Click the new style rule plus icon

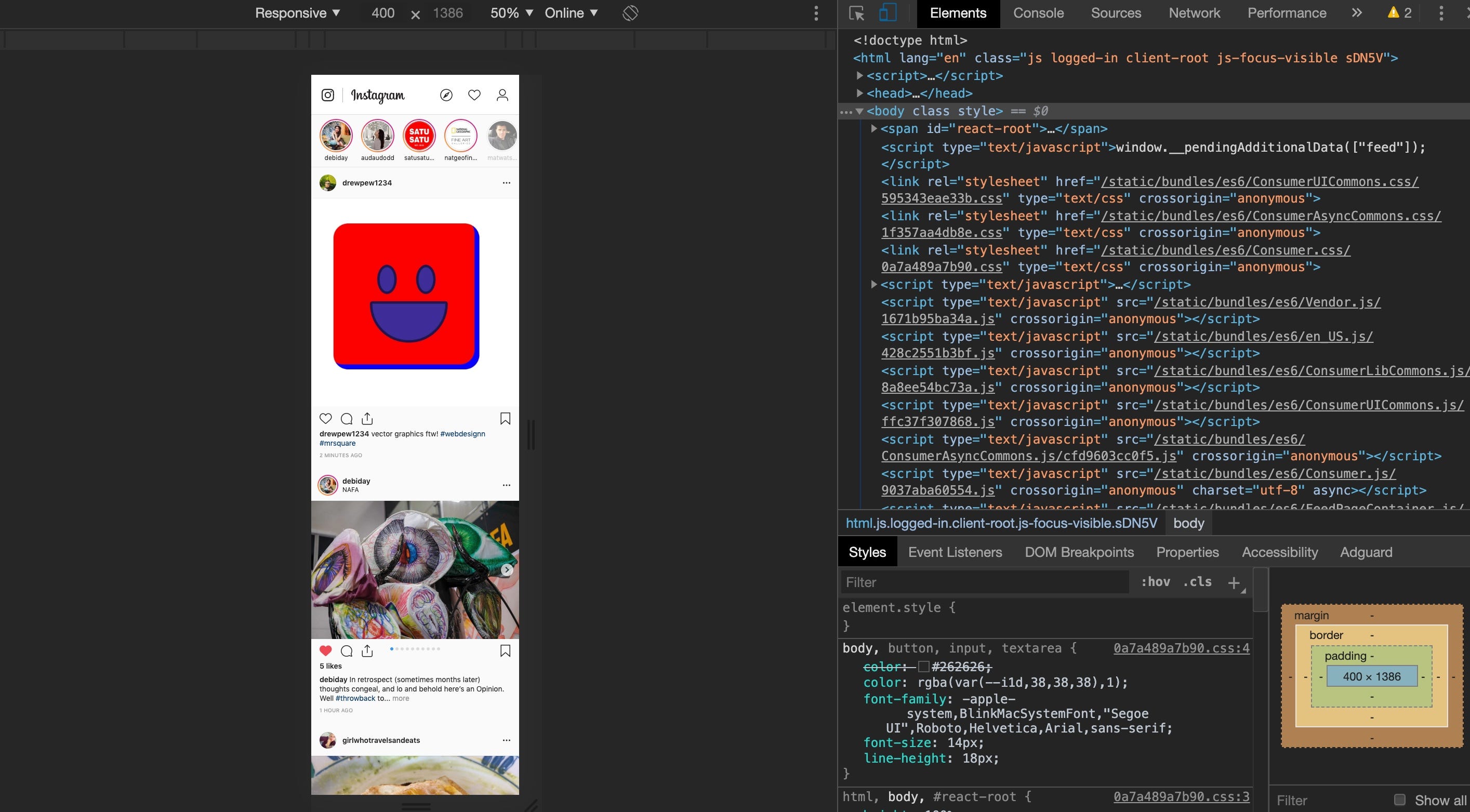[x=1234, y=582]
